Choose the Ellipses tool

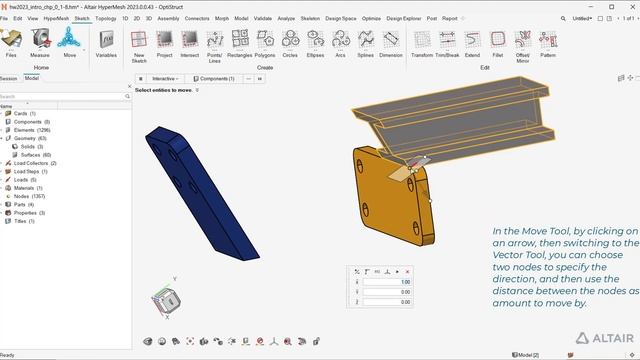pyautogui.click(x=315, y=43)
